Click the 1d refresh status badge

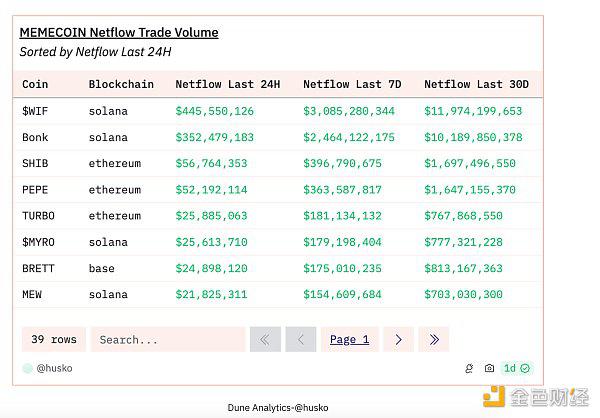coord(517,368)
